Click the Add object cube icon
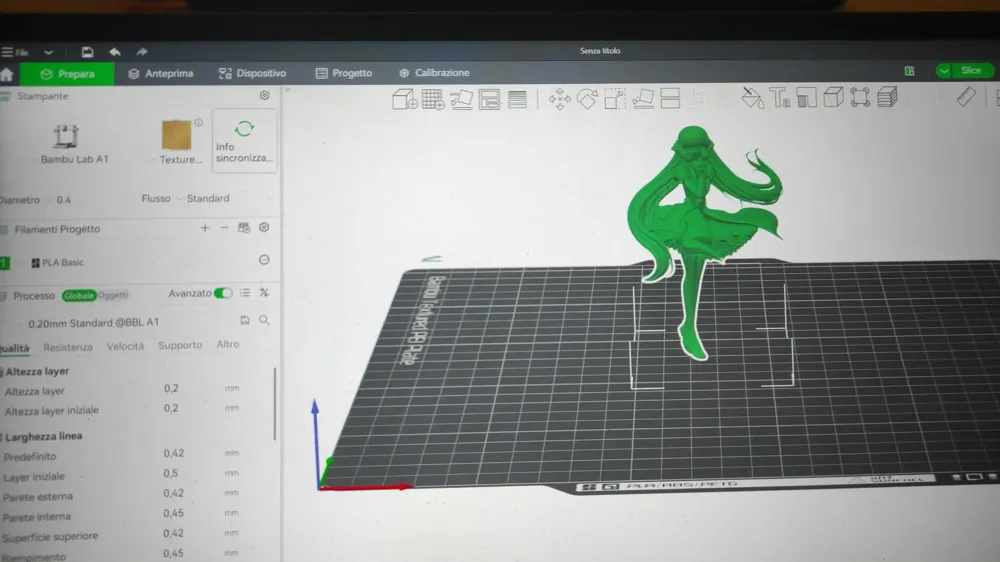Viewport: 1000px width, 562px height. click(x=404, y=100)
